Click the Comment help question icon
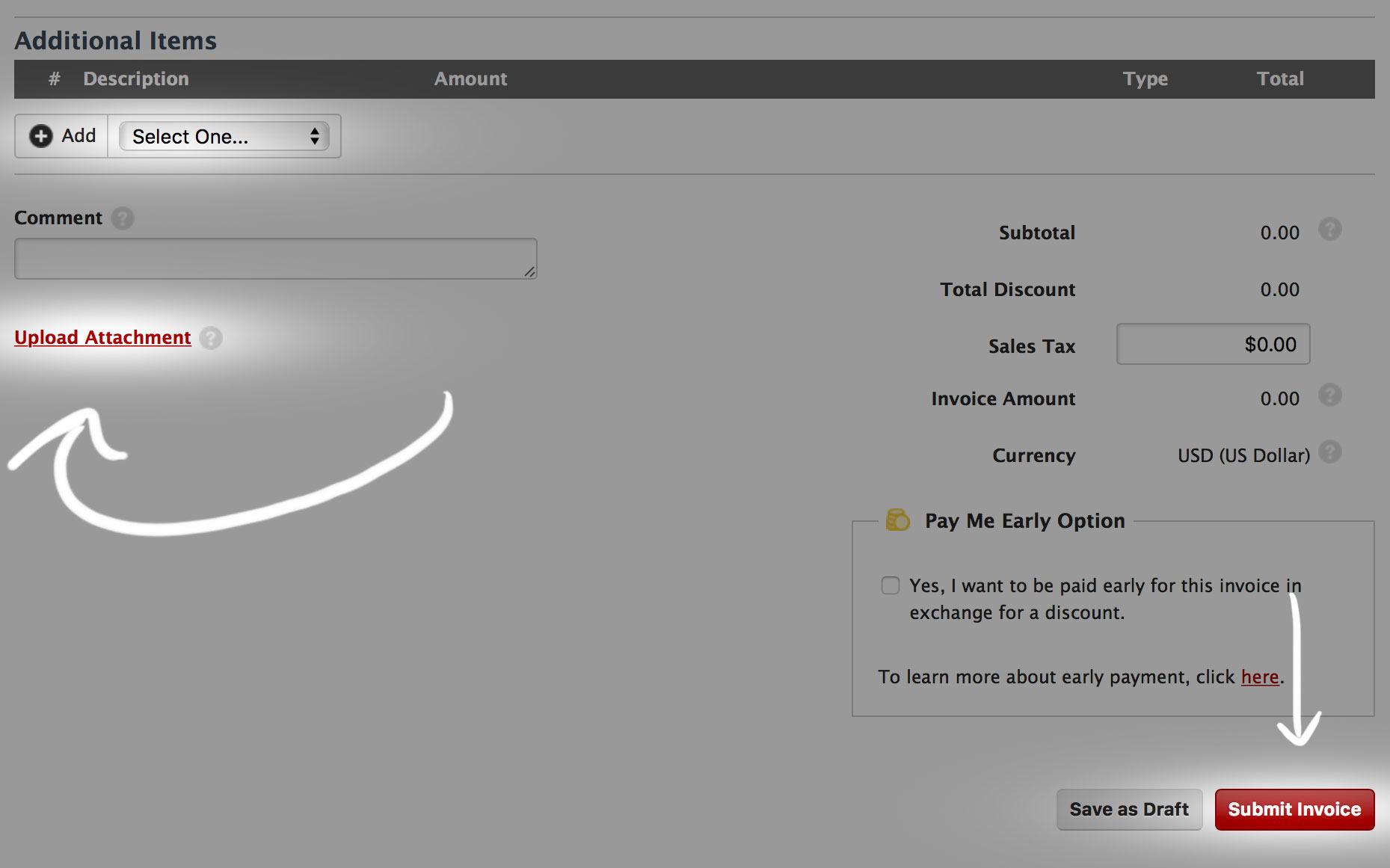The width and height of the screenshot is (1390, 868). point(123,218)
